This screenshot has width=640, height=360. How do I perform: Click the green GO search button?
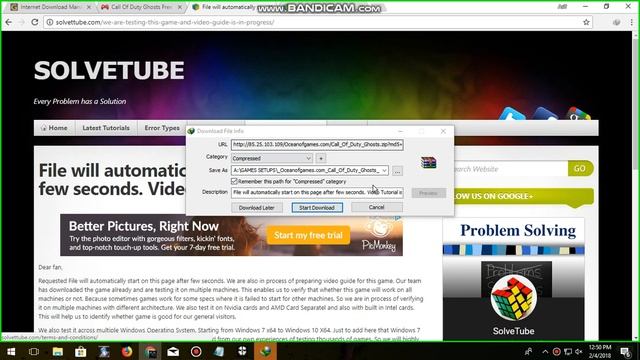tap(580, 168)
